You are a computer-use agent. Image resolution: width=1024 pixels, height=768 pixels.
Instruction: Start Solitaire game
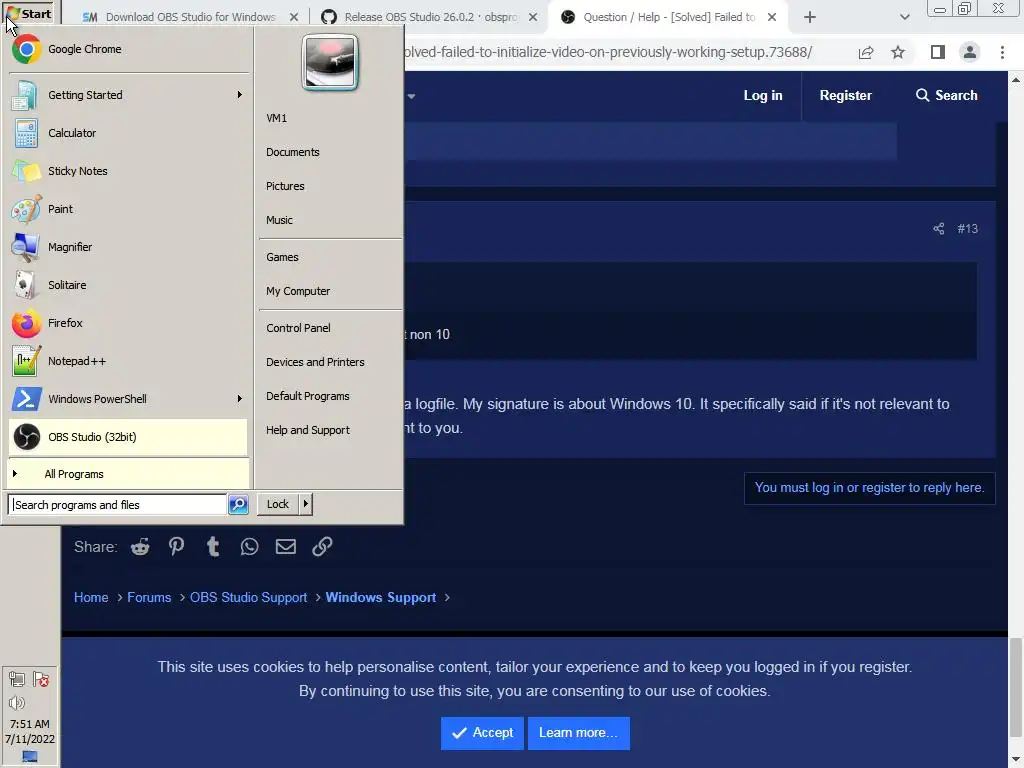point(128,285)
